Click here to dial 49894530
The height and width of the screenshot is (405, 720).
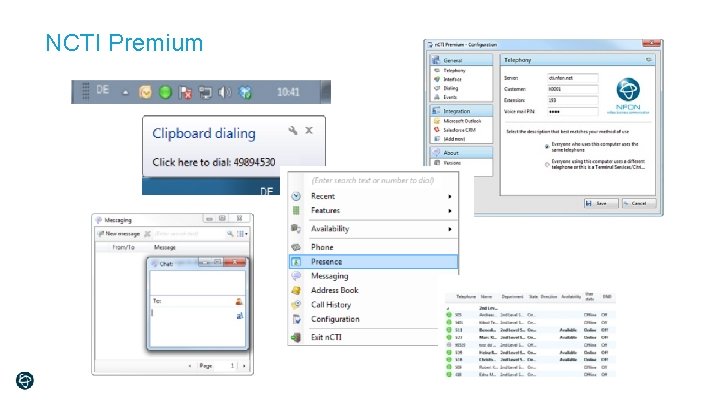[x=214, y=162]
